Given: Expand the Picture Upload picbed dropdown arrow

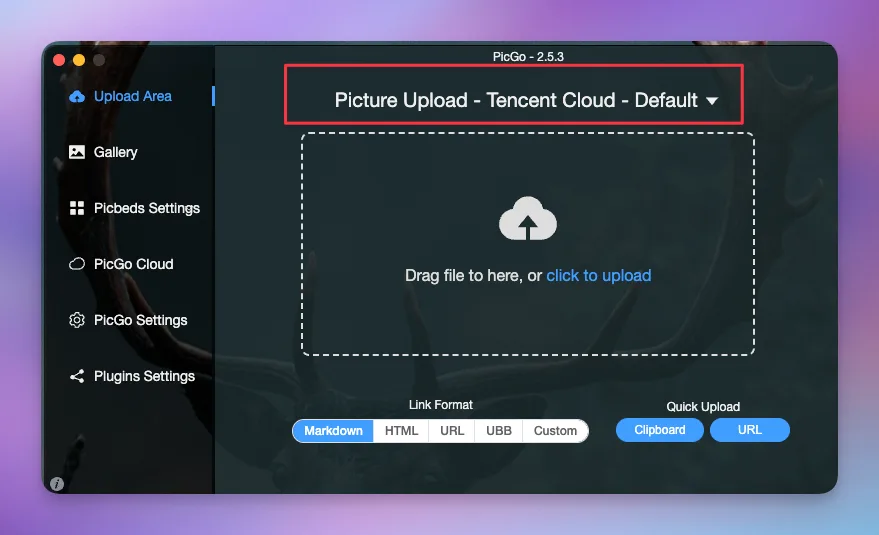Looking at the screenshot, I should tap(712, 101).
